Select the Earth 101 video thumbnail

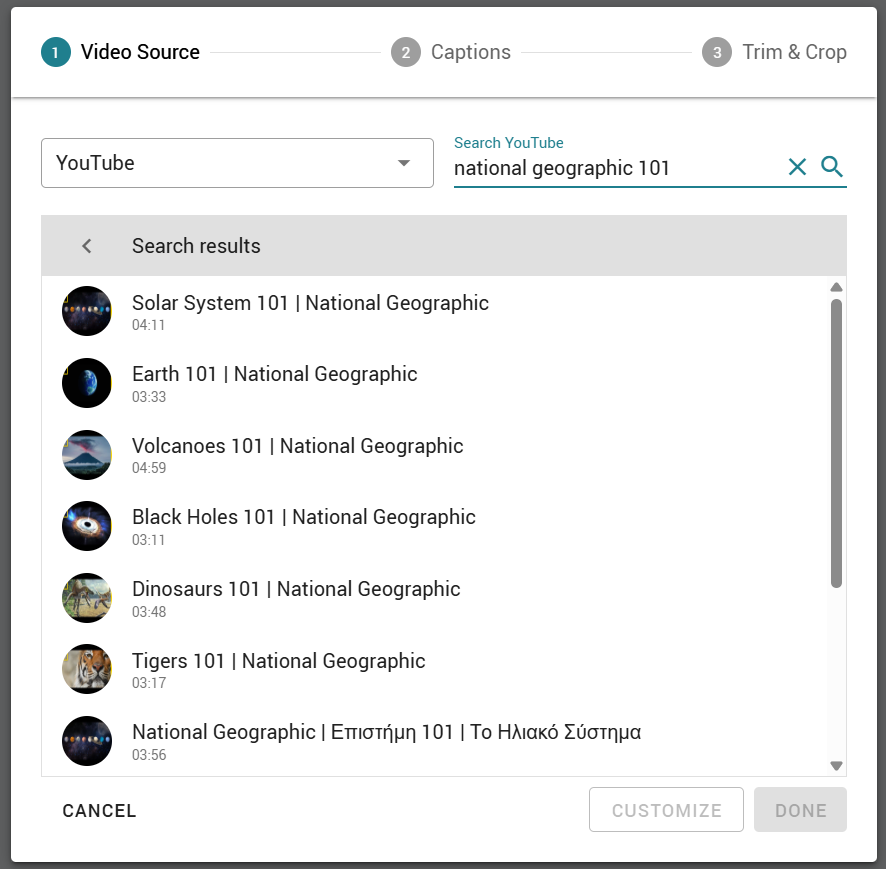tap(86, 383)
